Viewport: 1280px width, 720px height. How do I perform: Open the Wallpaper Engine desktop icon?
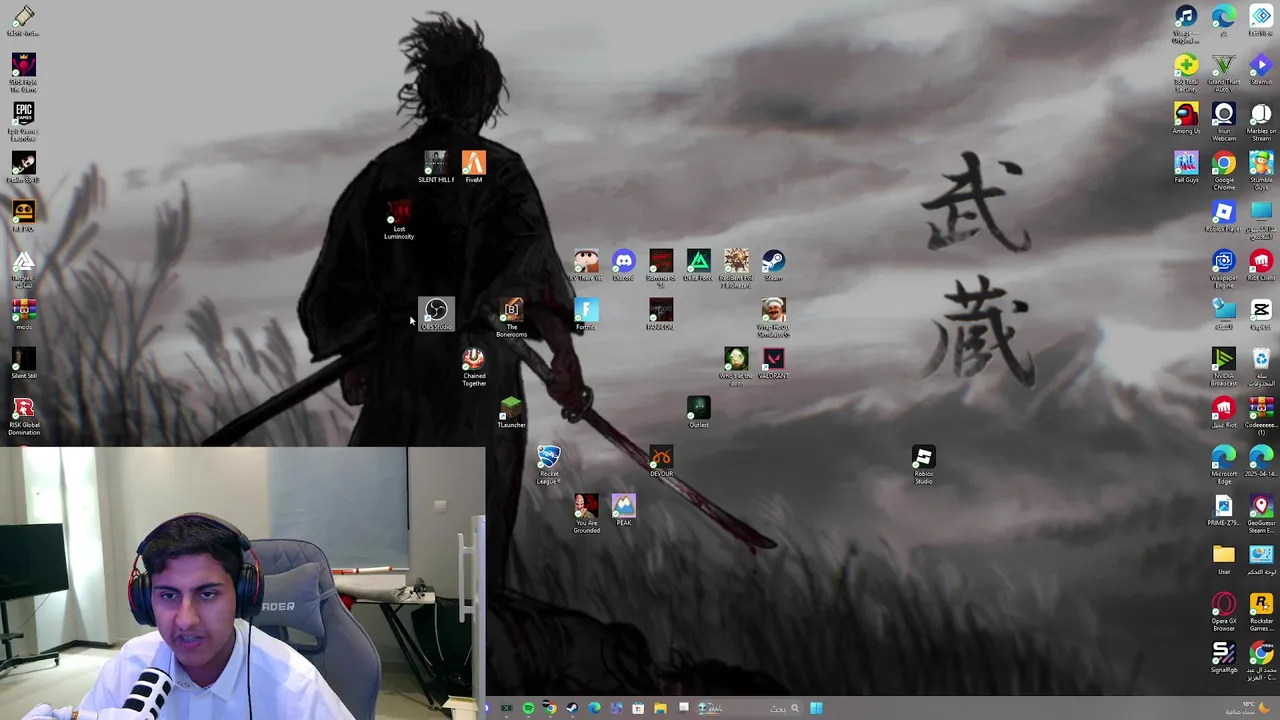[x=1224, y=269]
